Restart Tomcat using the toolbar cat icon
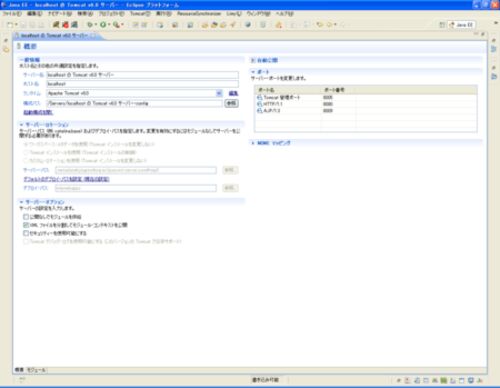Screen dimensions: 500x388 pos(75,24)
